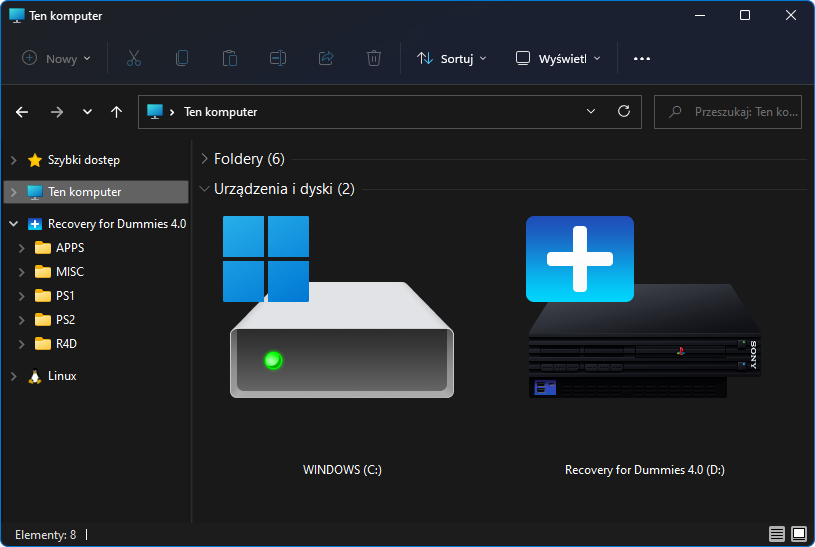This screenshot has width=815, height=547.
Task: Select Recovery for Dummies 4.0 in sidebar
Action: pos(117,224)
